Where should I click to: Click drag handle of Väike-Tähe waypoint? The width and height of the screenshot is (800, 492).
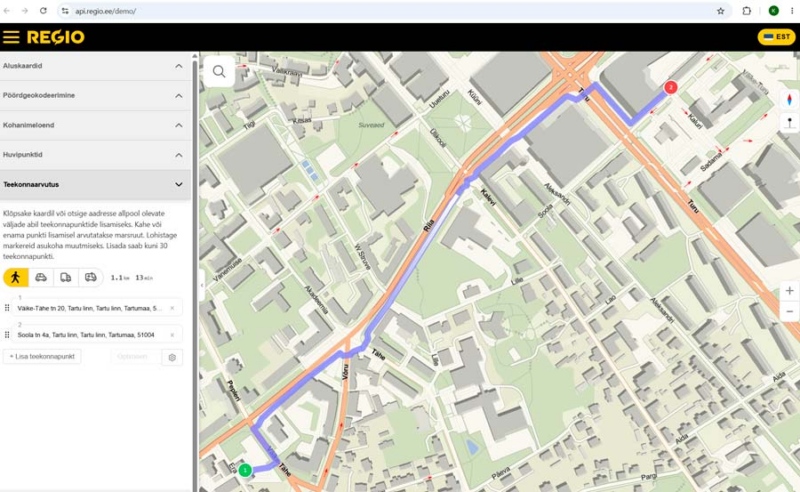(x=7, y=308)
